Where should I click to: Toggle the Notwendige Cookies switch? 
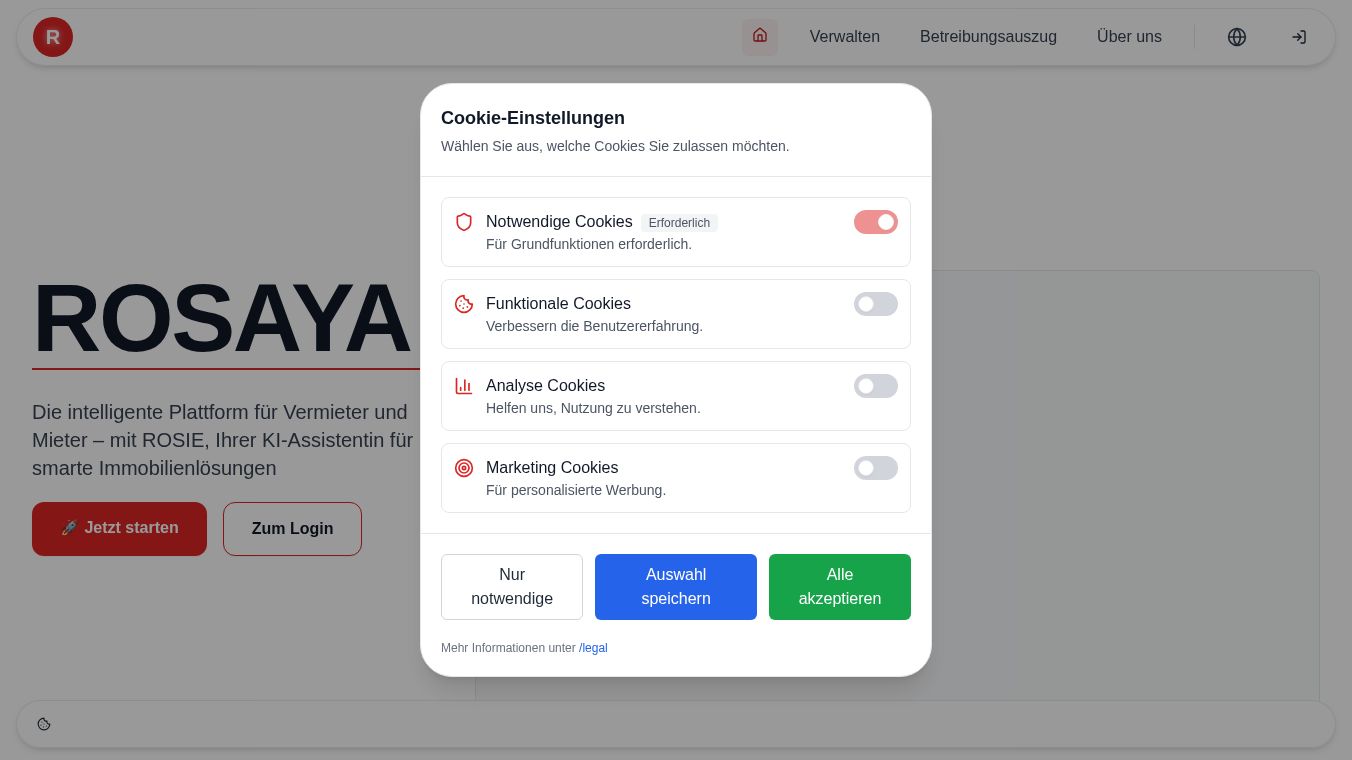(x=876, y=222)
